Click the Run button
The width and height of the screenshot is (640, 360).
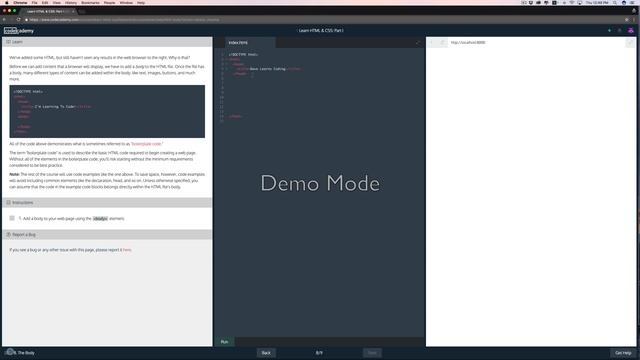click(224, 342)
